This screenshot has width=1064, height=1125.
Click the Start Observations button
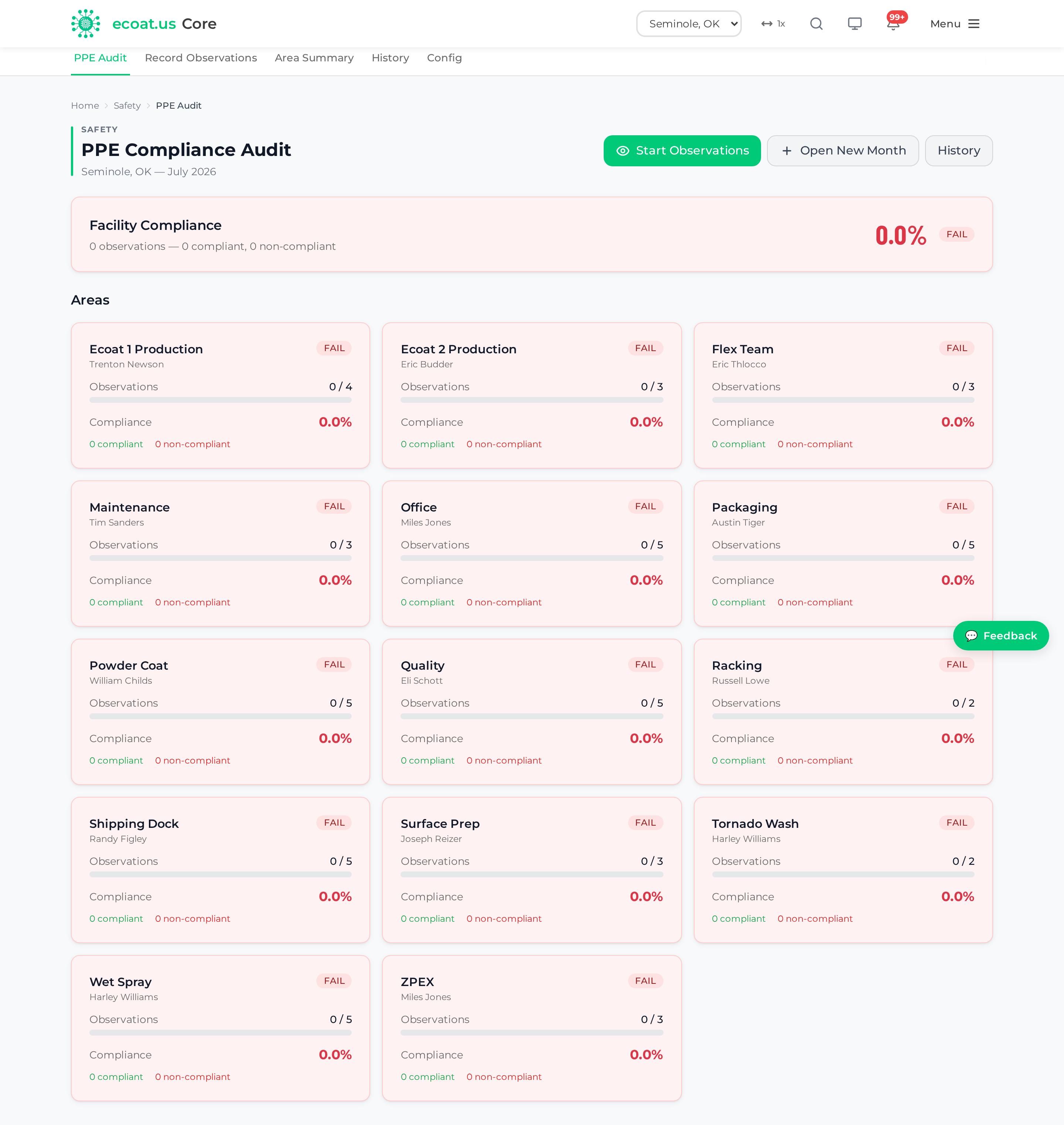(x=682, y=151)
